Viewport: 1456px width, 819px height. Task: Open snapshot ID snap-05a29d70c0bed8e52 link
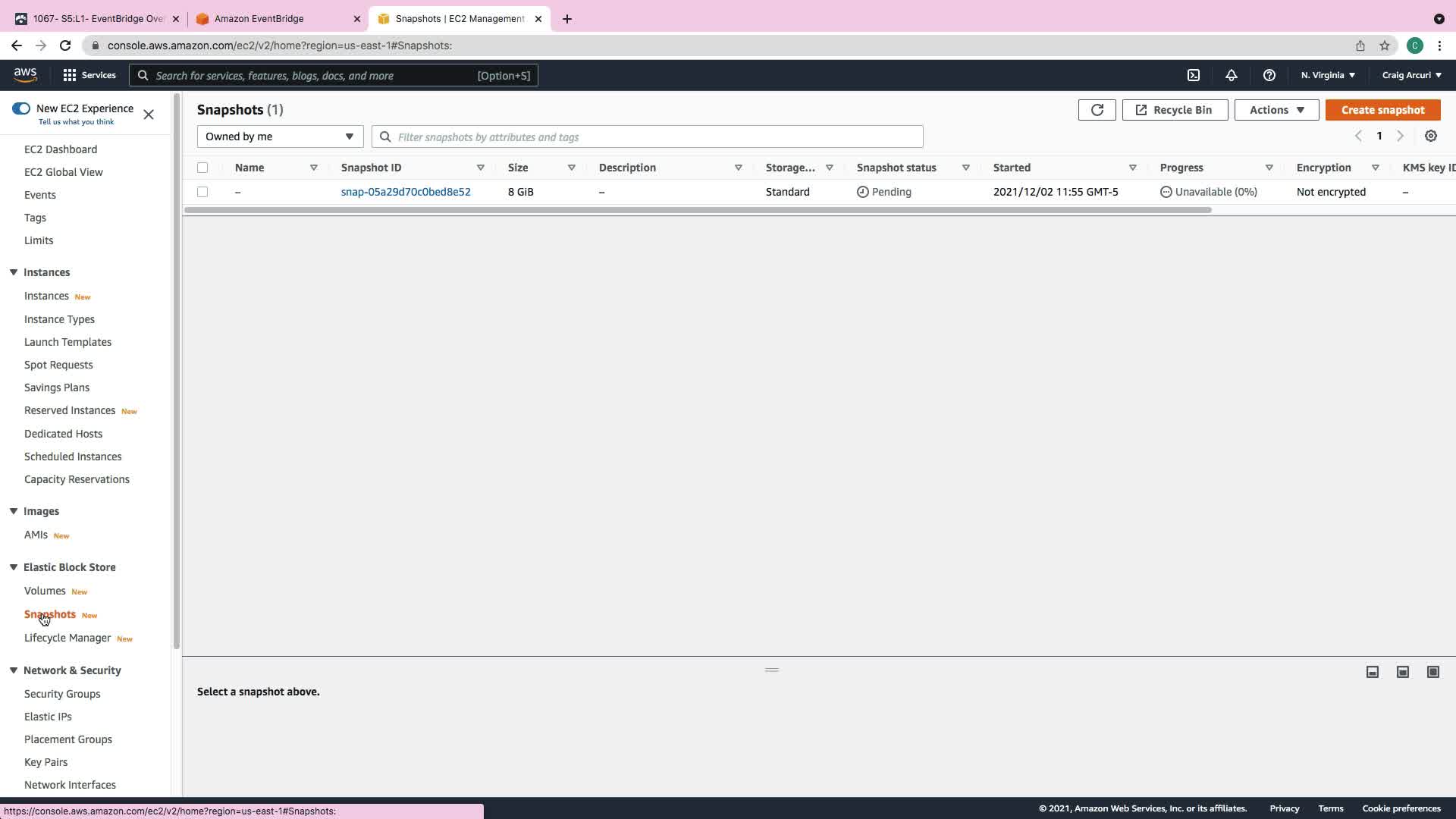(x=406, y=192)
